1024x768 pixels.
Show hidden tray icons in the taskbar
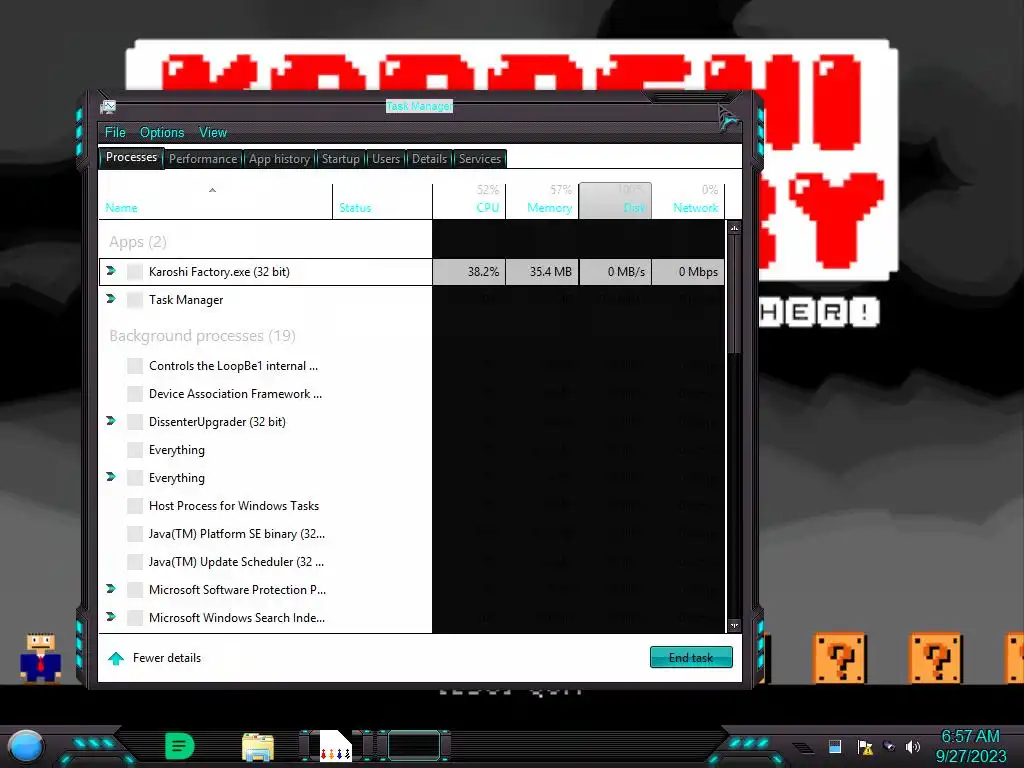tap(803, 748)
